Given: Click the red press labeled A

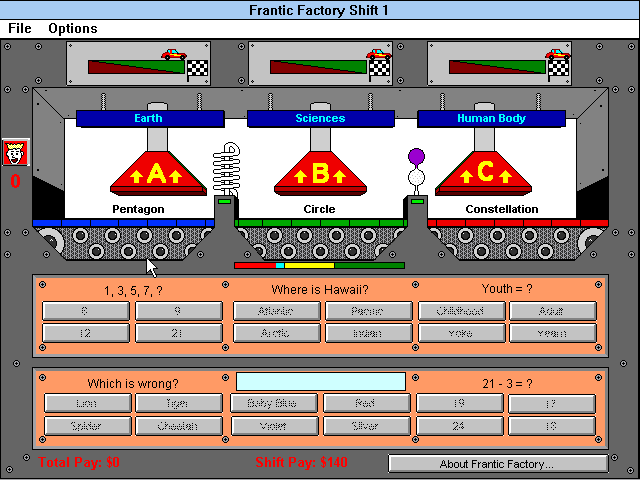Looking at the screenshot, I should pyautogui.click(x=158, y=173).
